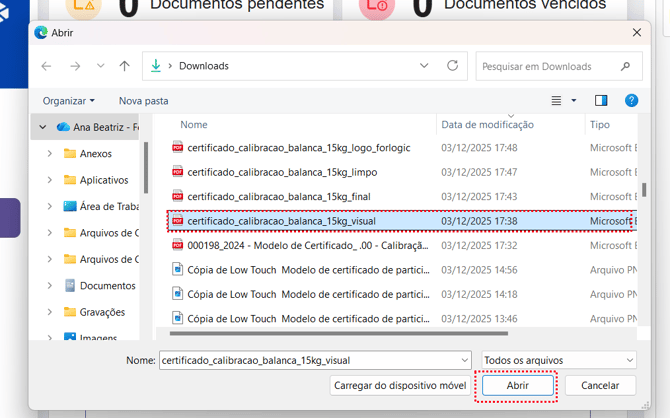Open the Organizar menu
This screenshot has width=670, height=418.
[68, 101]
